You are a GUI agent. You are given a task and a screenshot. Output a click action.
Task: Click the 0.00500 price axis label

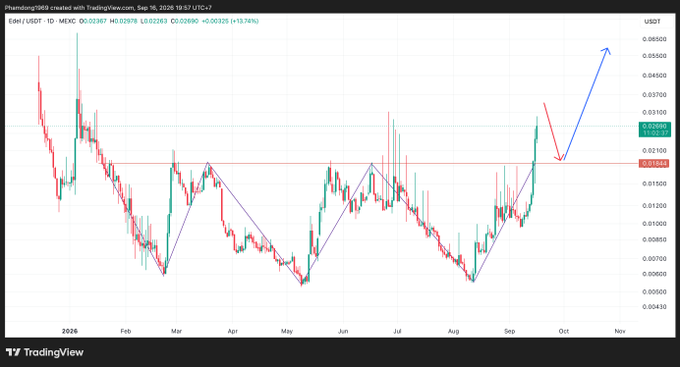(x=654, y=292)
